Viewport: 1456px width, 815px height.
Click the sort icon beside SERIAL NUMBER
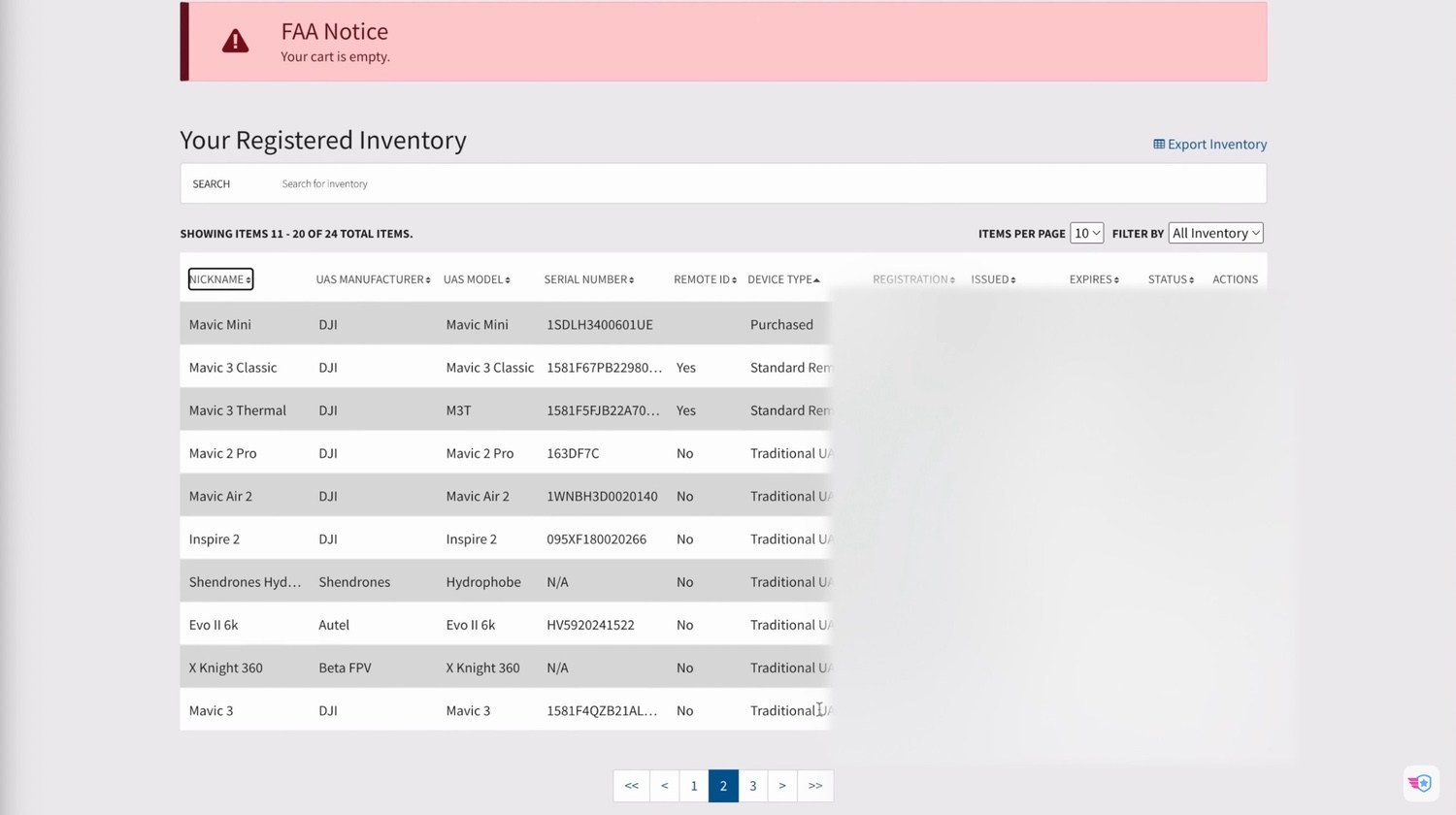[x=632, y=279]
